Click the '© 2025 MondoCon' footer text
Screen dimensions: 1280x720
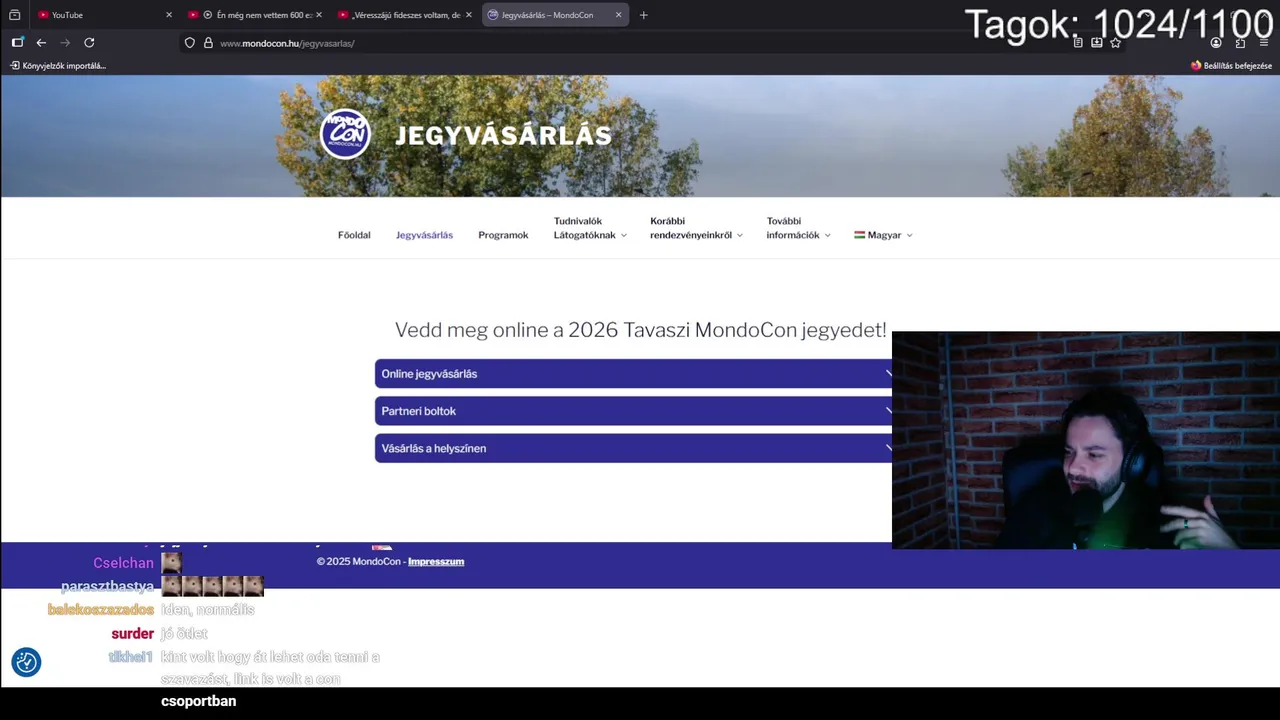(x=358, y=562)
